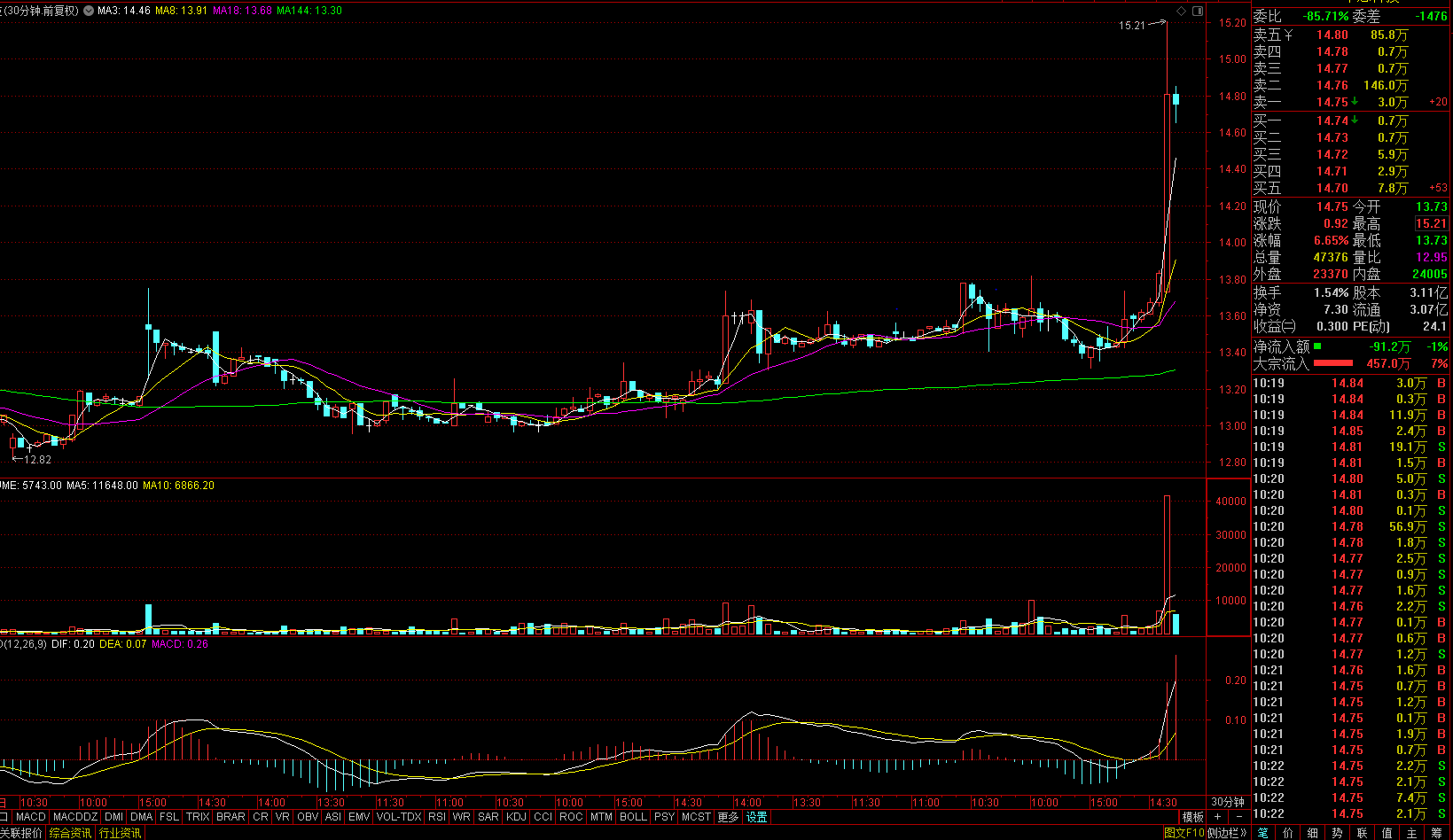Open 图文F10 company info
The width and height of the screenshot is (1453, 840).
click(1184, 833)
